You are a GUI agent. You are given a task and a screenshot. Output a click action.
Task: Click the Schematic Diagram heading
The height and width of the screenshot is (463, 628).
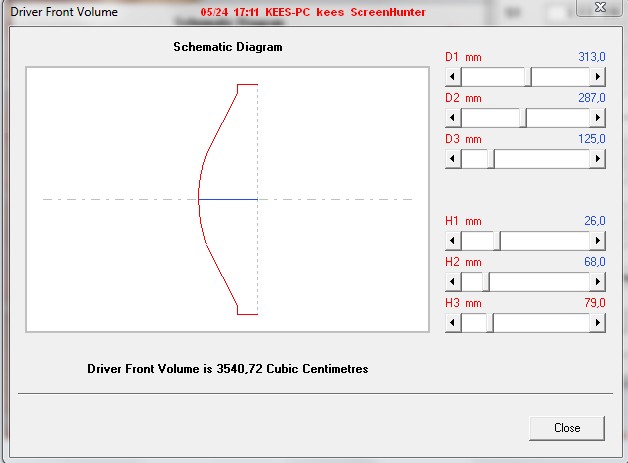[228, 47]
